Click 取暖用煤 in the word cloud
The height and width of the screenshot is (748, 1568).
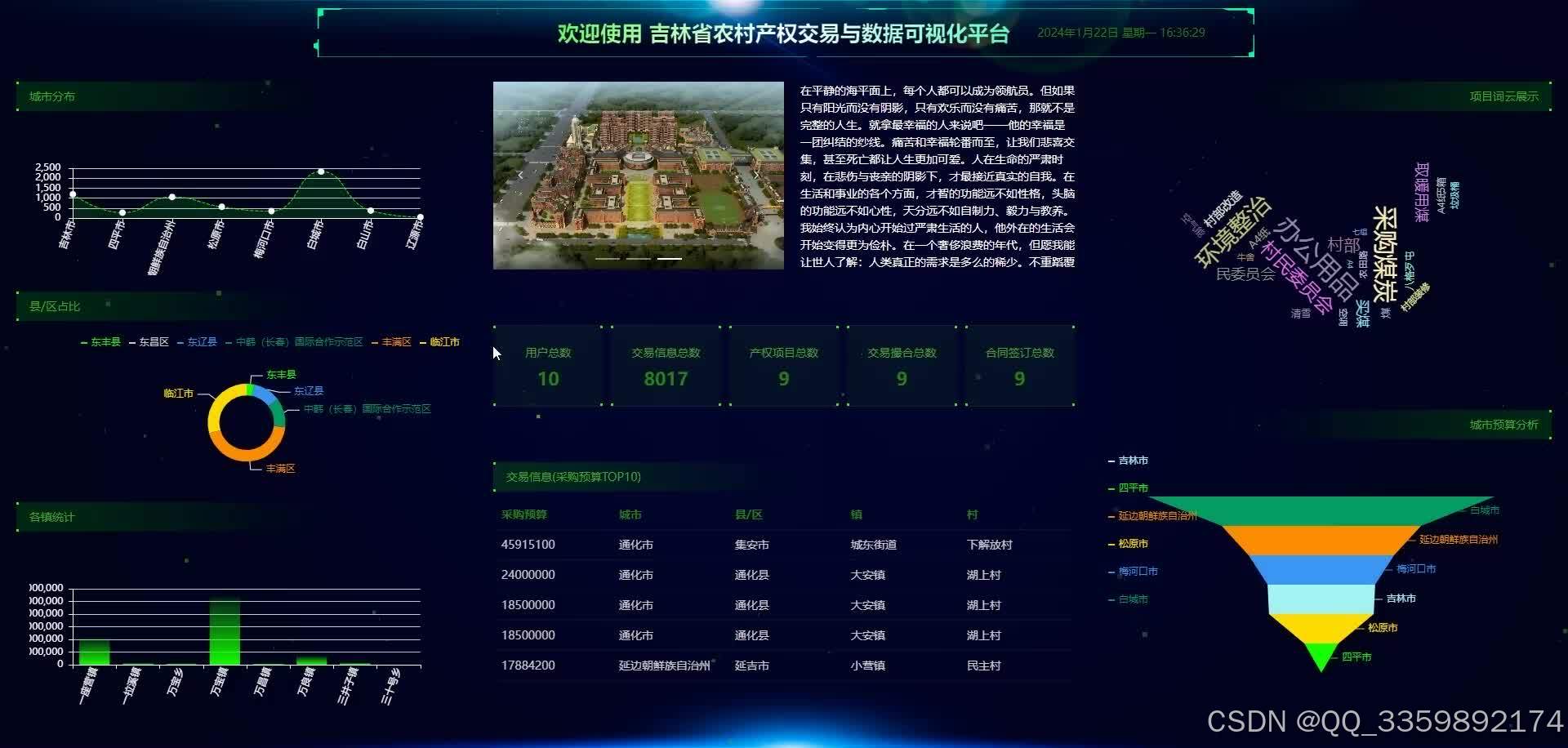1422,192
